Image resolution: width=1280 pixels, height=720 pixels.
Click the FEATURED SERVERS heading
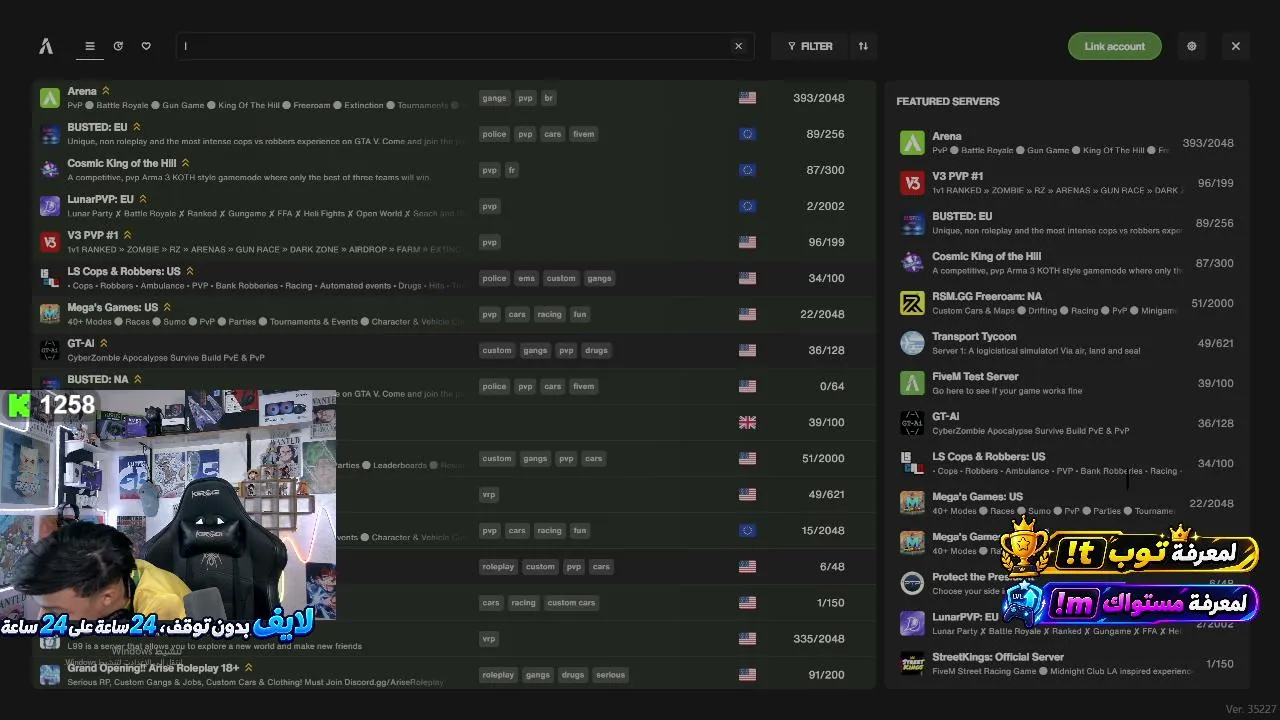(x=948, y=101)
